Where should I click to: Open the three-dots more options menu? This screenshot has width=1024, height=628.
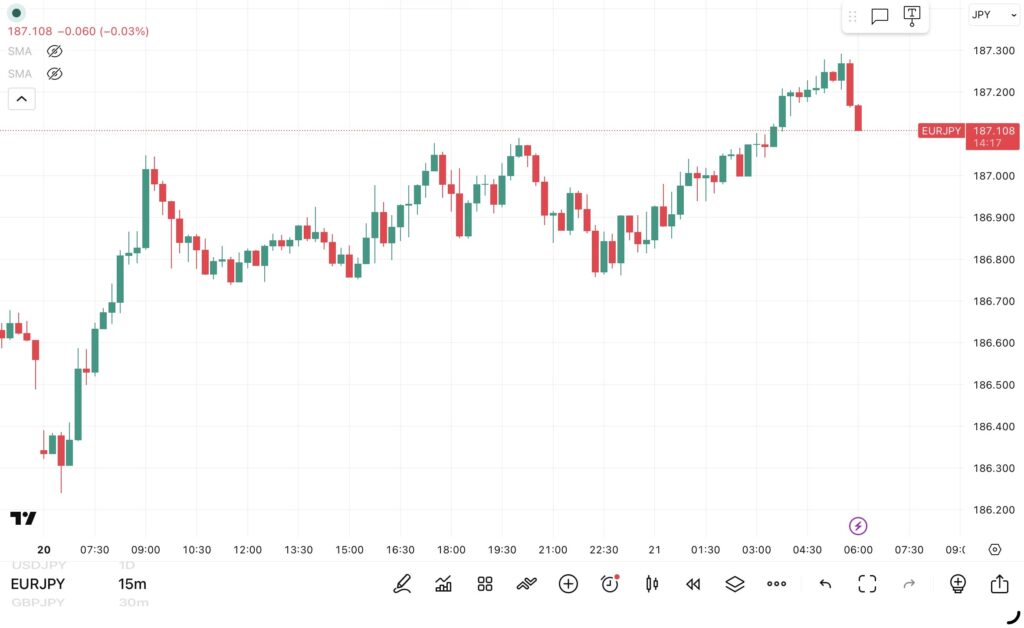pyautogui.click(x=777, y=584)
